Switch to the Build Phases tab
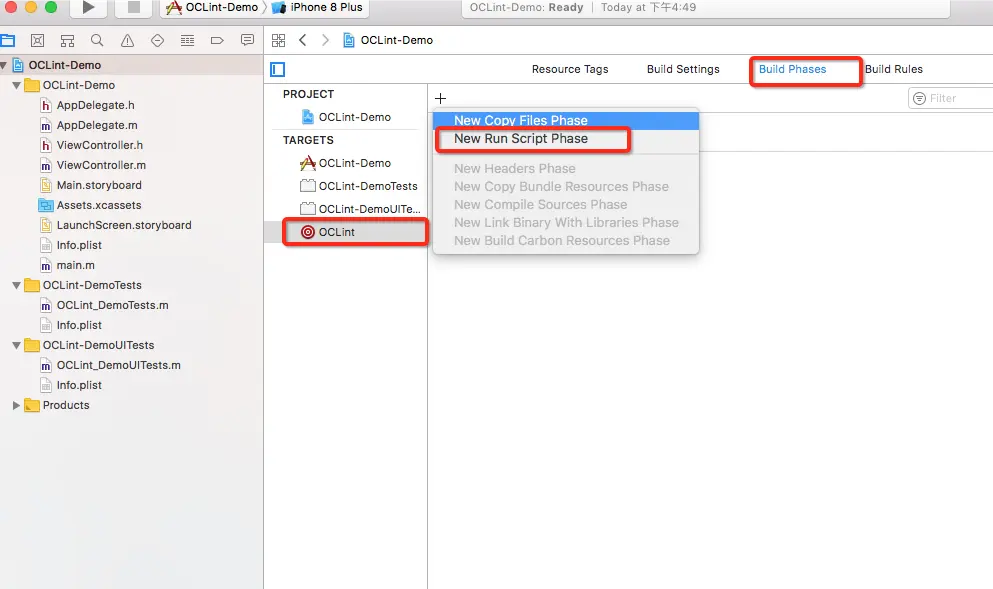The image size is (993, 589). tap(792, 69)
